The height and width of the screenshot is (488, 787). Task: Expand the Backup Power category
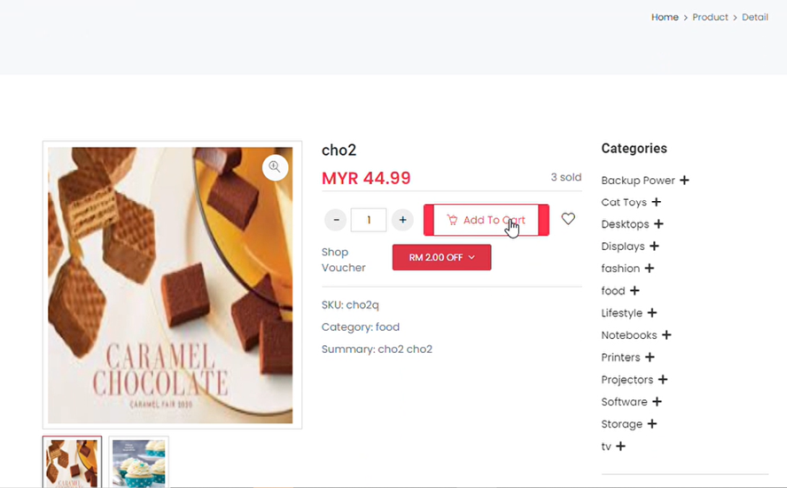[685, 180]
